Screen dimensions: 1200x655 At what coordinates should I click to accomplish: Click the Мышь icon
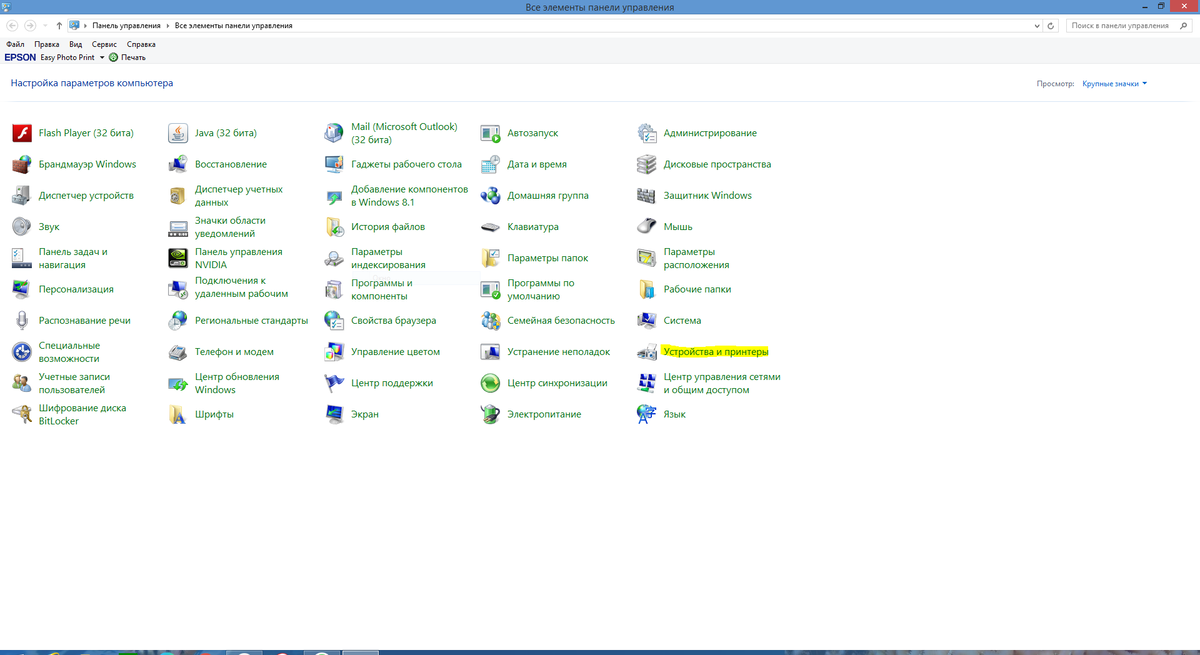646,227
